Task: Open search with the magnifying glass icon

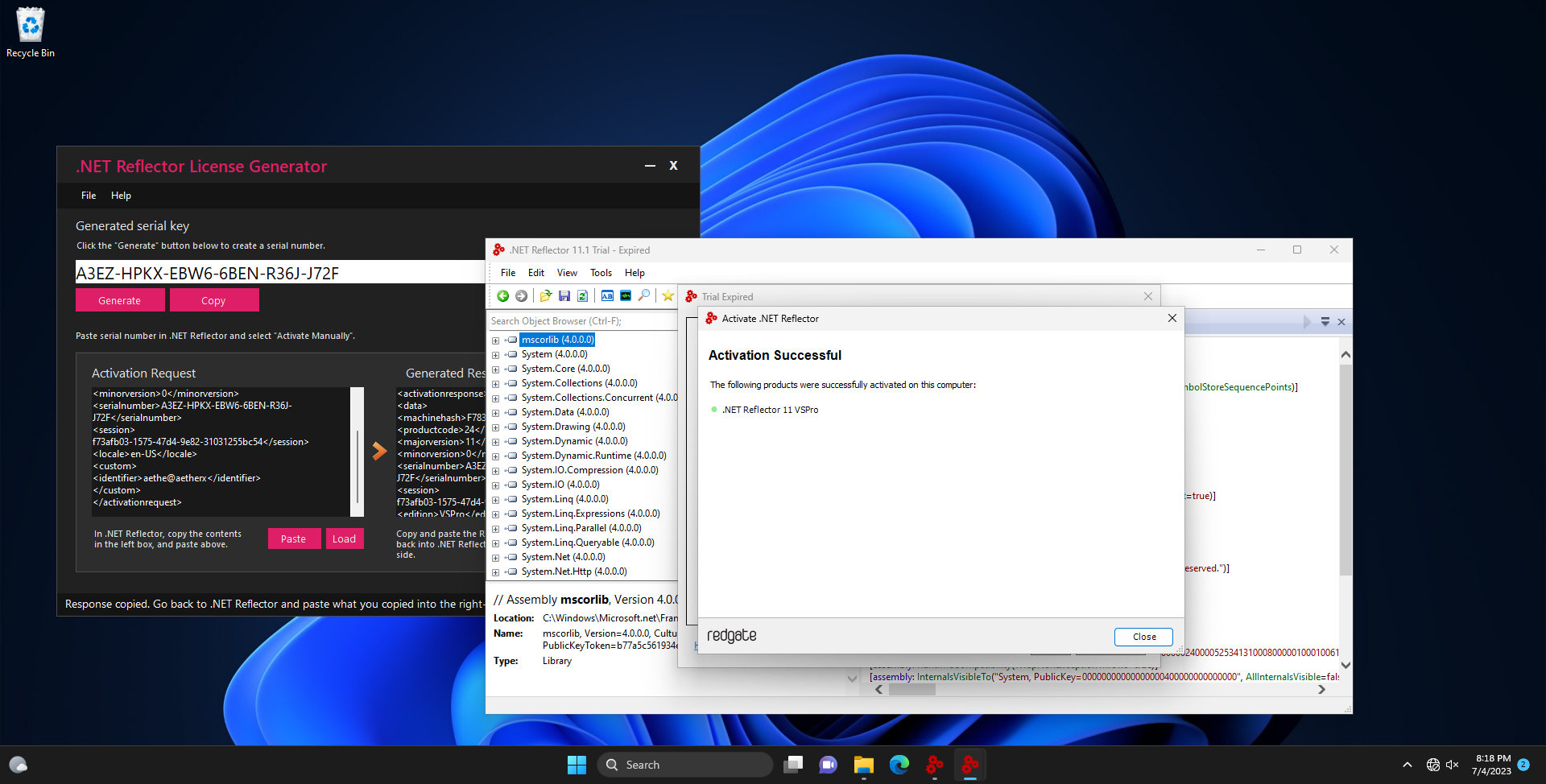Action: coord(644,296)
